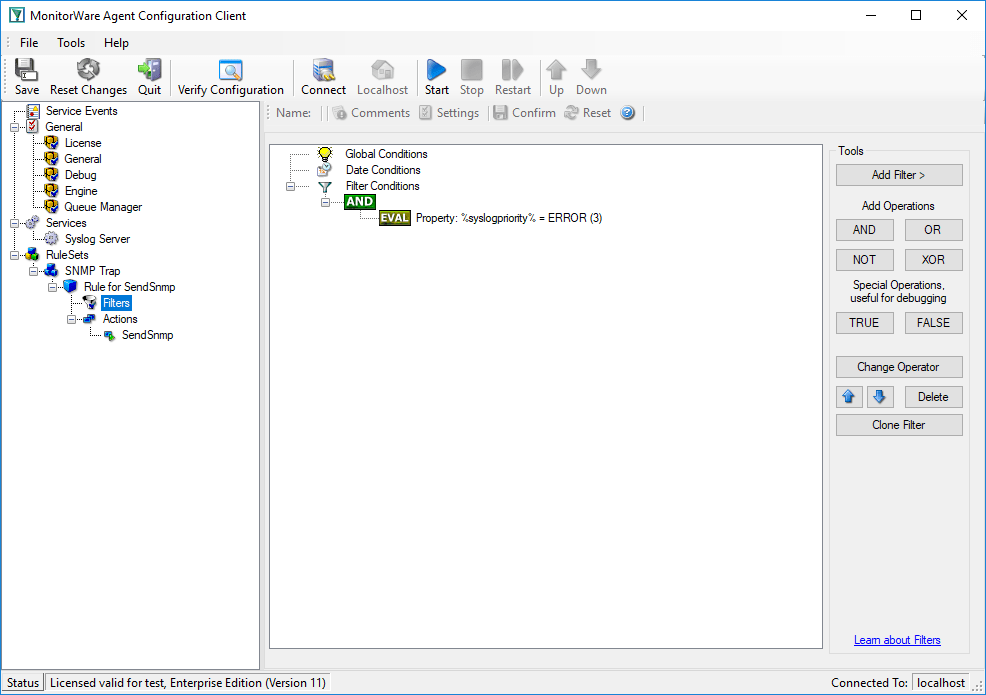The height and width of the screenshot is (695, 986).
Task: Click the AND operation button
Action: 864,229
